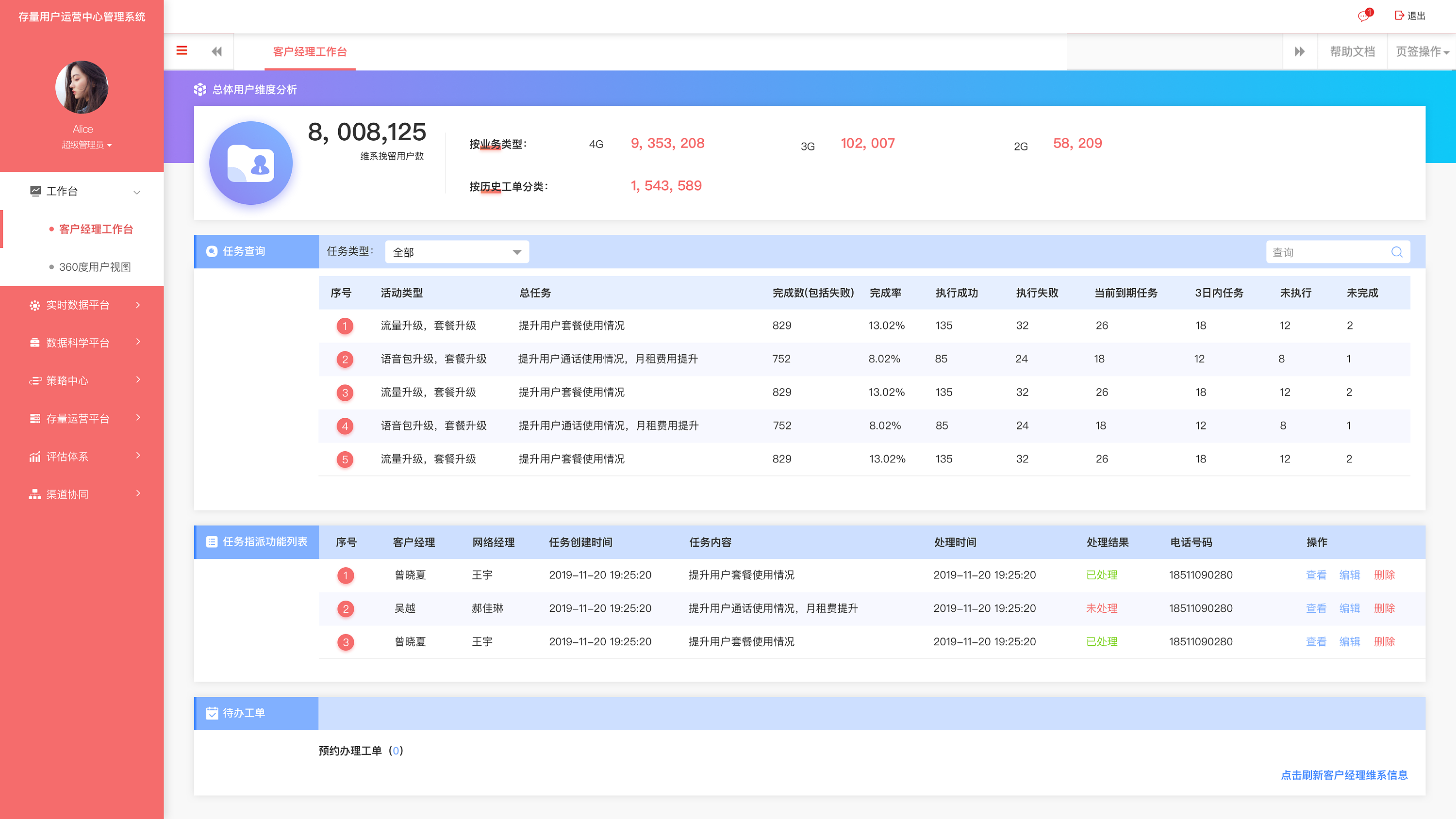Open the 页签操作 dropdown
Image resolution: width=1456 pixels, height=819 pixels.
point(1422,51)
